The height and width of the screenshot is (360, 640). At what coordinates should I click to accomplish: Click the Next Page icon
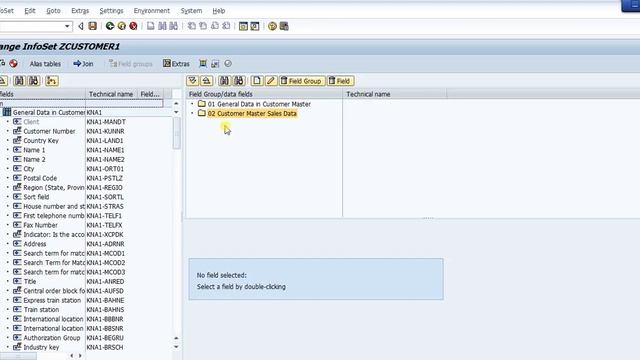[x=215, y=26]
